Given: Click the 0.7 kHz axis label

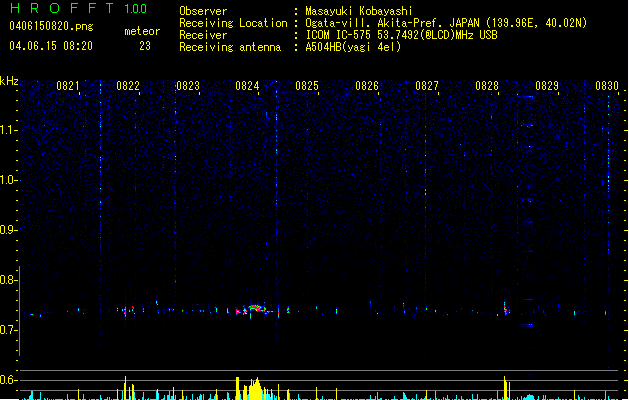Looking at the screenshot, I should tap(8, 330).
